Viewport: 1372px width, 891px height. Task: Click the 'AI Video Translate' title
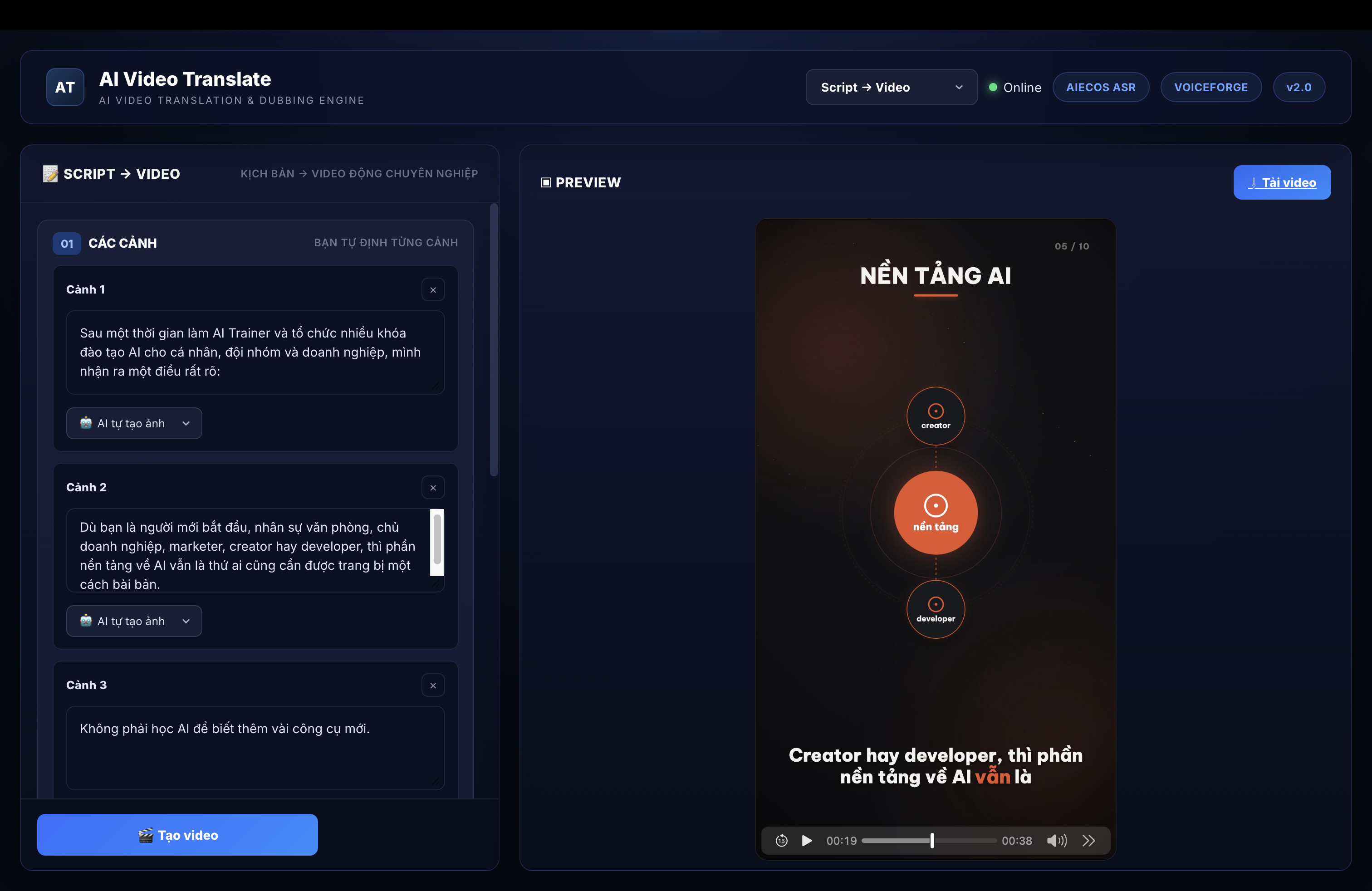[185, 79]
